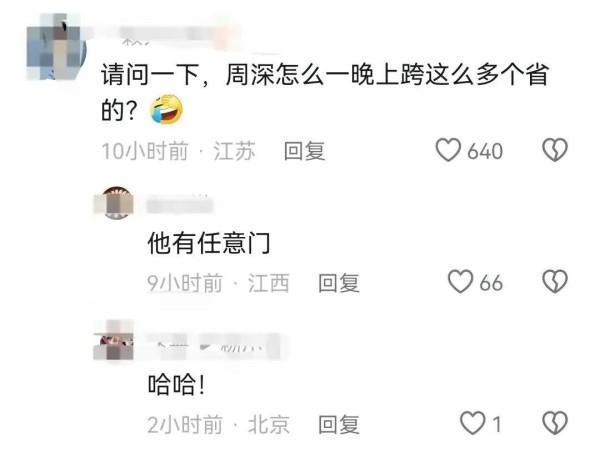
Task: Tap the '哈哈!' reply text
Action: (x=176, y=385)
